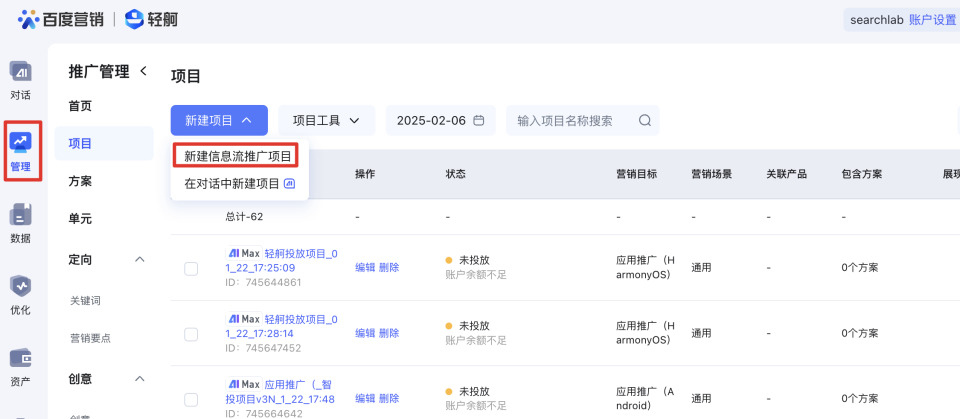Click 编辑 link for project ID 745644861
The height and width of the screenshot is (419, 960).
tap(365, 267)
